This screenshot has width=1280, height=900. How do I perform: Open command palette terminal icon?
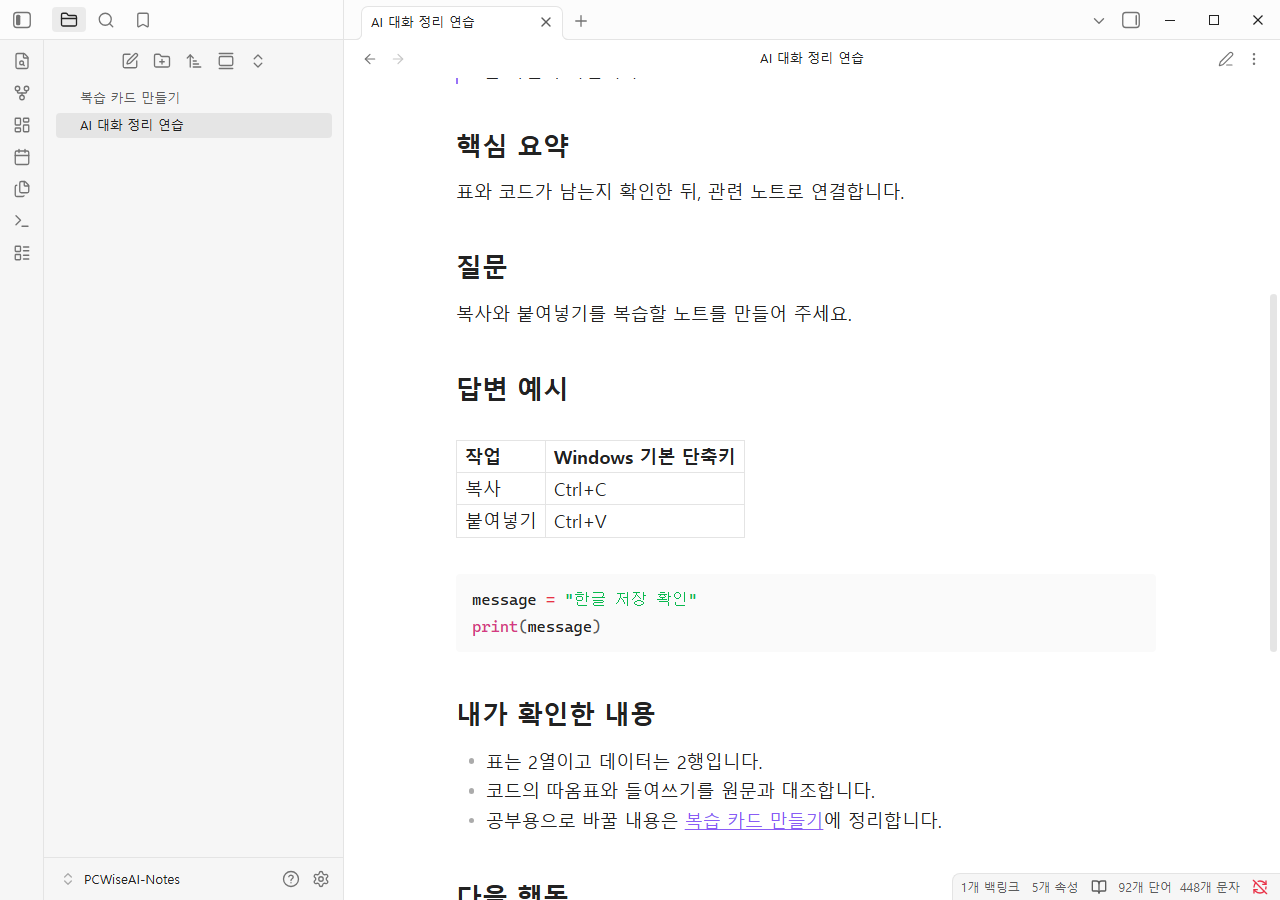(22, 221)
